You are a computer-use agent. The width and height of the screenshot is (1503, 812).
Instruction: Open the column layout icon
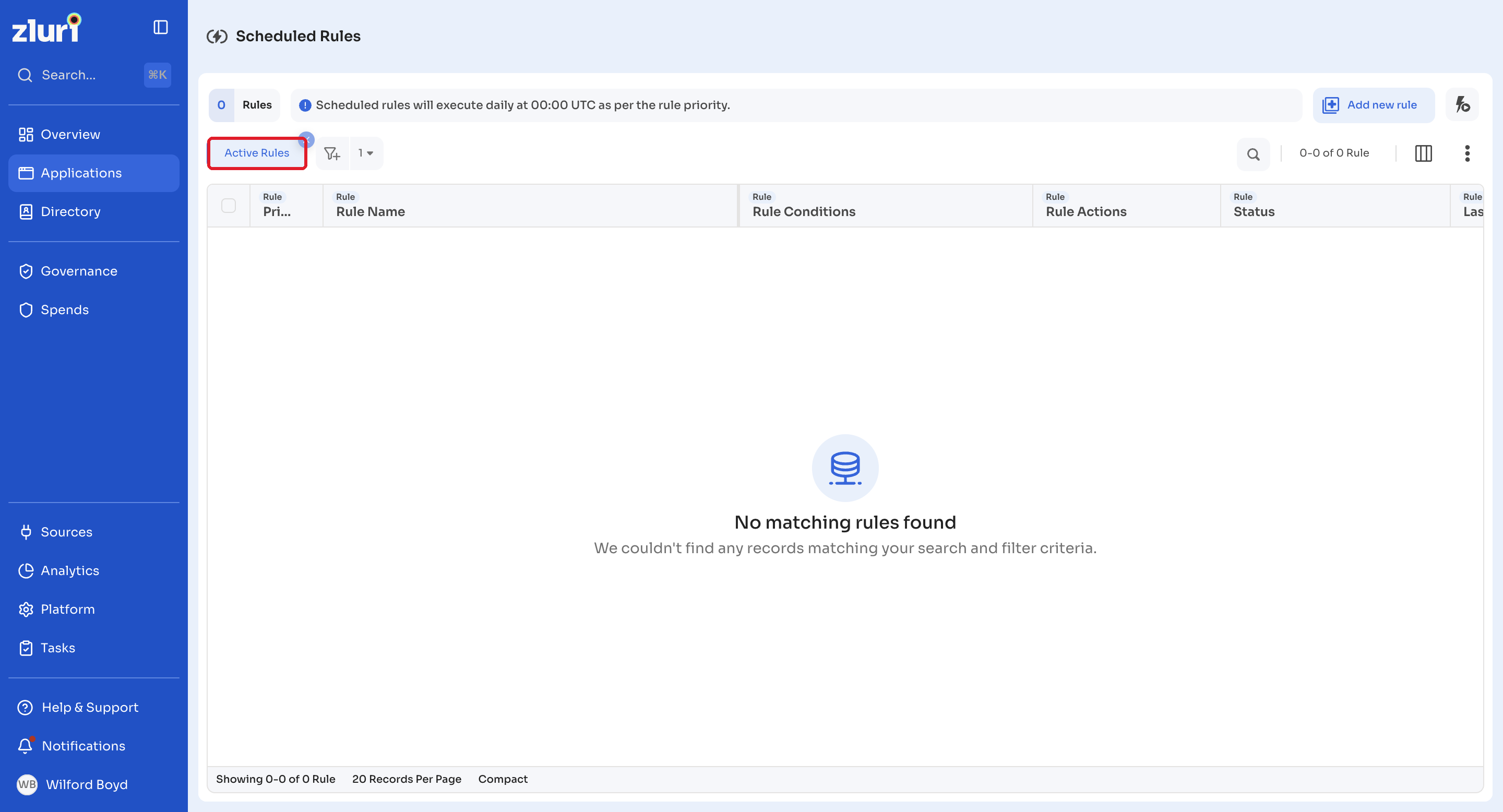tap(1423, 153)
